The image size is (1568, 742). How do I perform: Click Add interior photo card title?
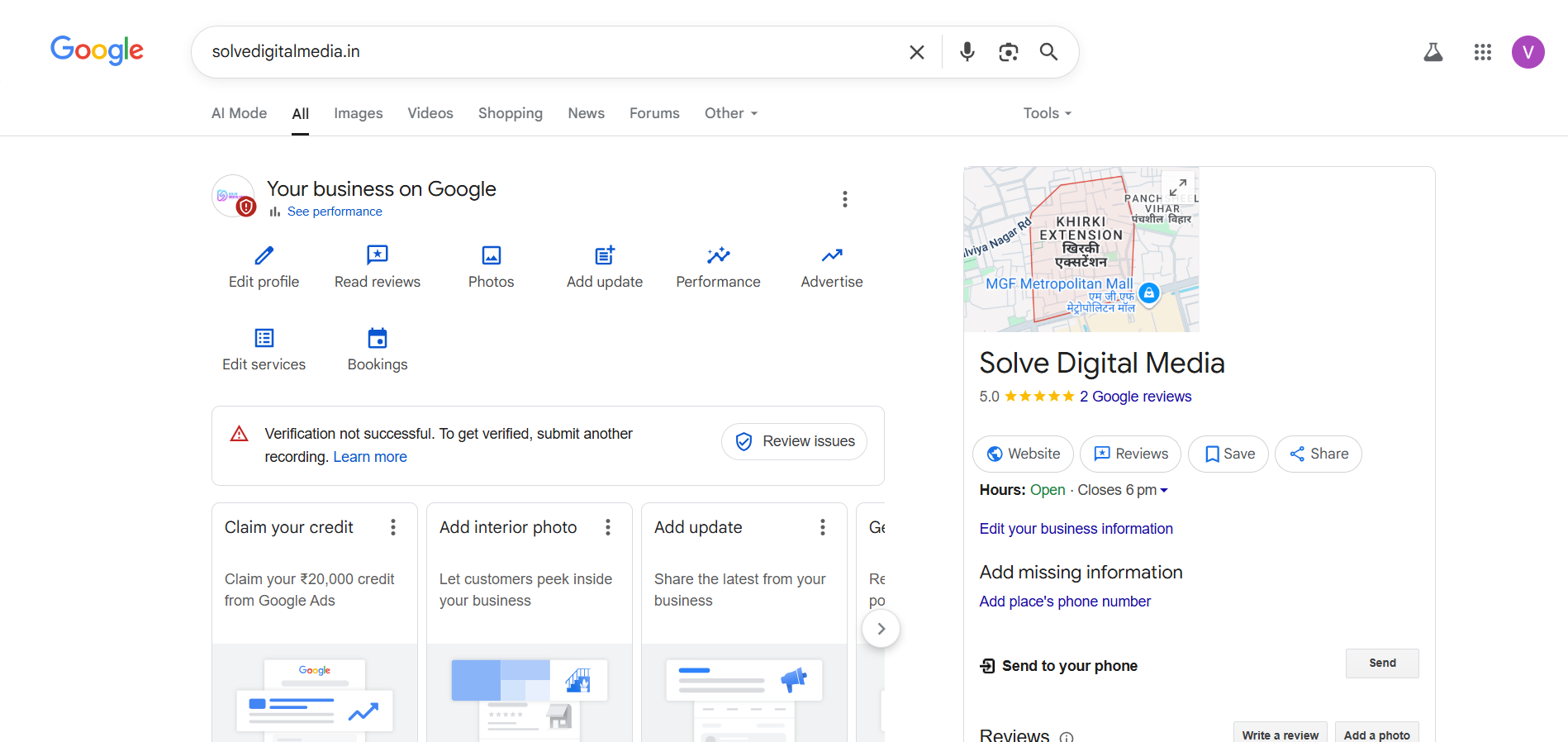point(508,527)
